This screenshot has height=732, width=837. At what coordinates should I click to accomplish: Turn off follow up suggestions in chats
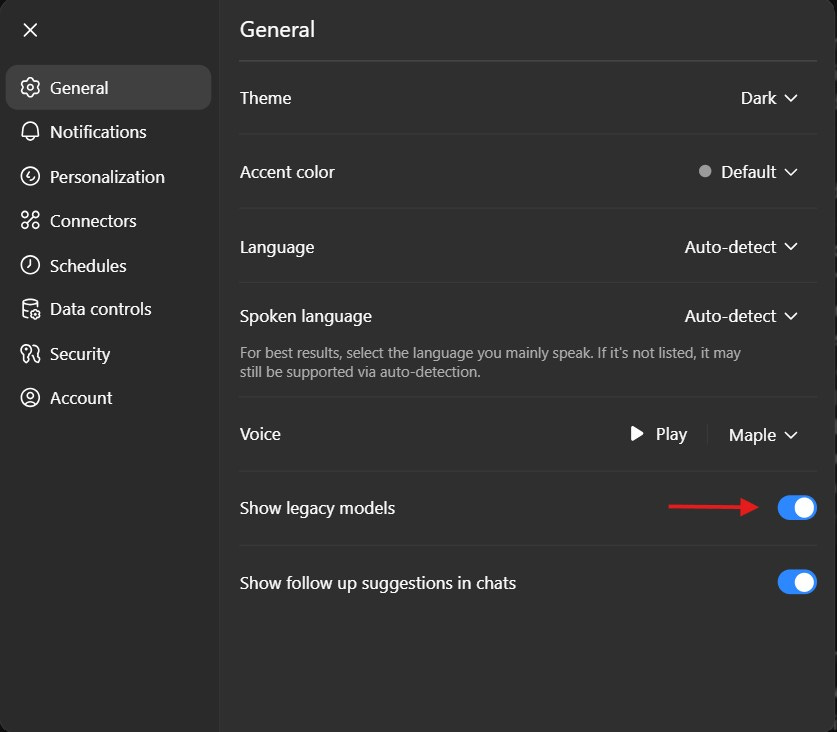click(x=797, y=582)
